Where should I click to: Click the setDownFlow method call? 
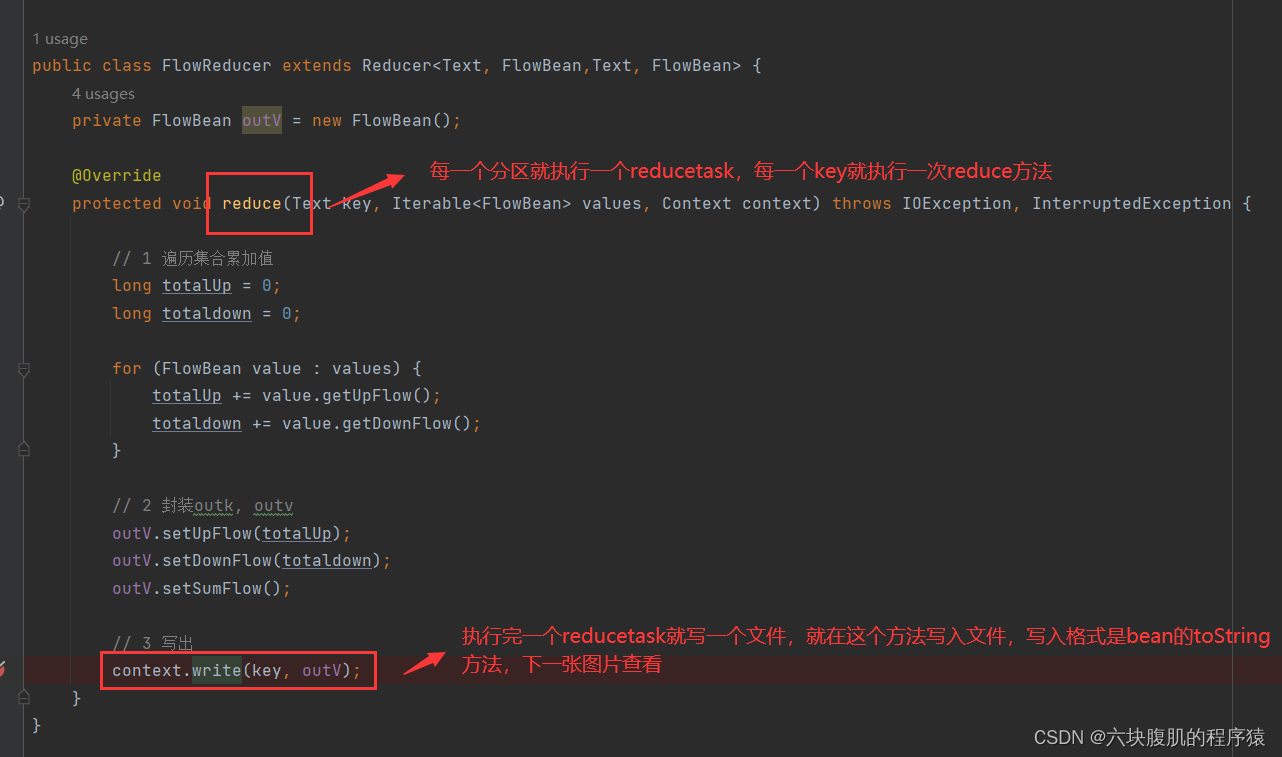pyautogui.click(x=217, y=561)
